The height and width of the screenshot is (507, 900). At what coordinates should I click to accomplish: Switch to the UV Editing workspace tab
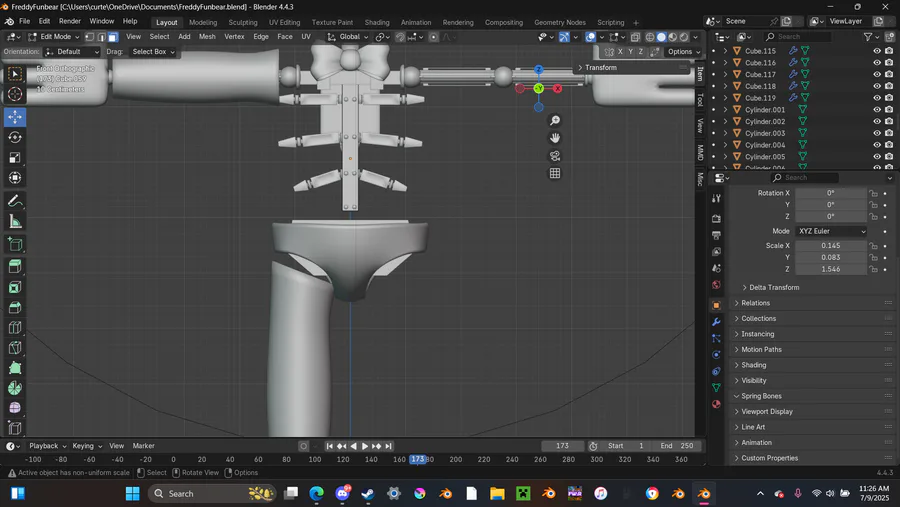(285, 22)
